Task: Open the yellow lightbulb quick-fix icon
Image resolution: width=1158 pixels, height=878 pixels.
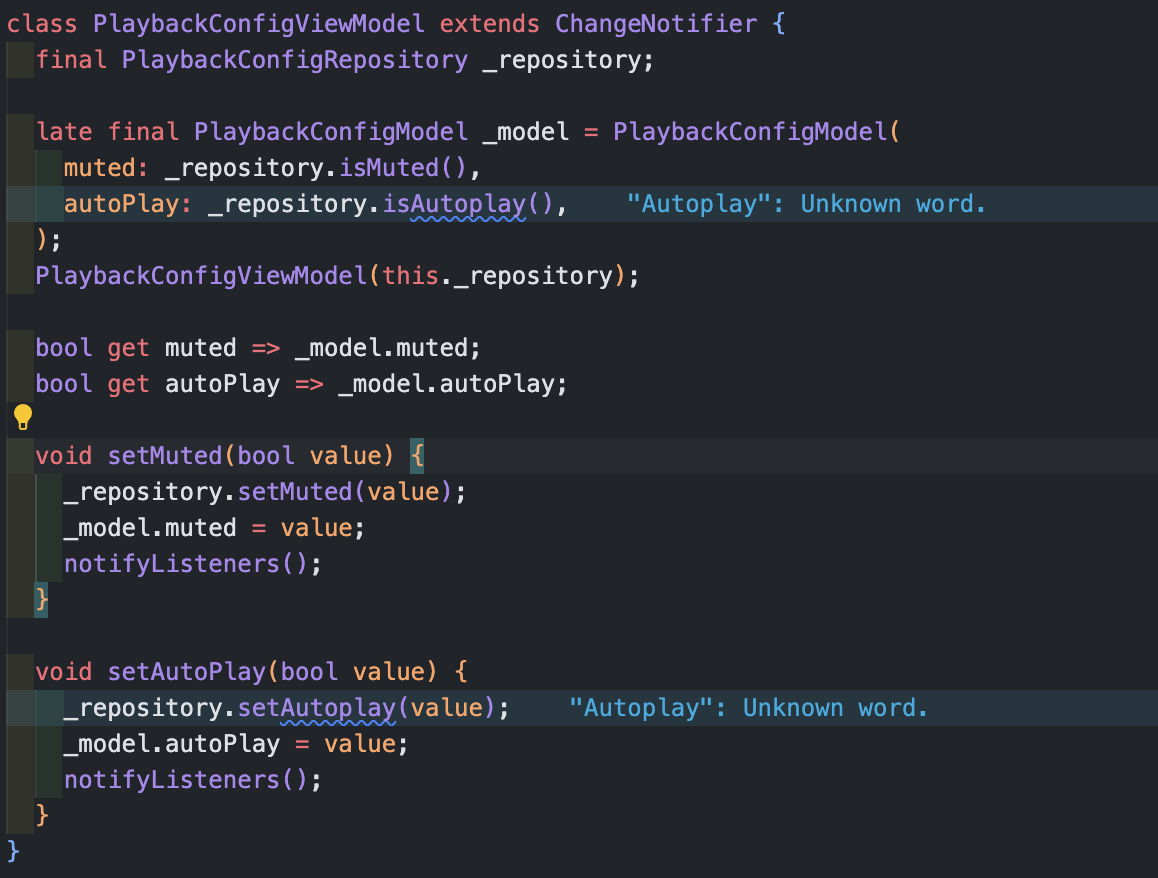Action: (23, 417)
